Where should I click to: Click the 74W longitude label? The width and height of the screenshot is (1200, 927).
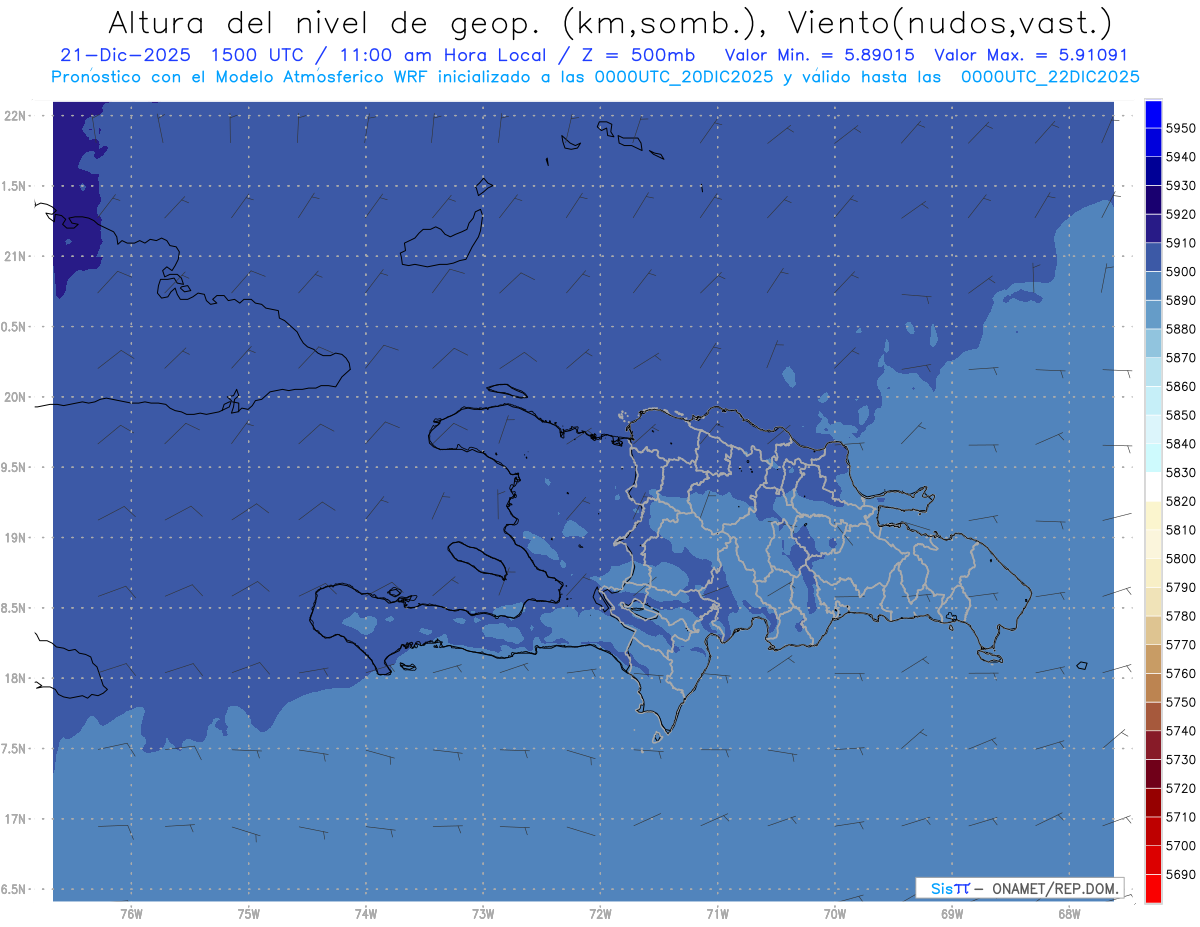point(366,913)
